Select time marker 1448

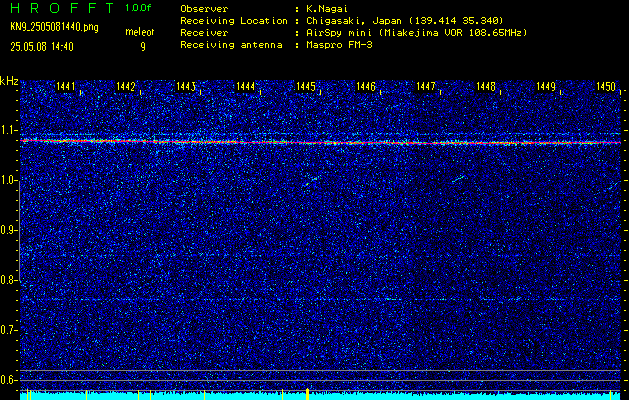pos(485,86)
